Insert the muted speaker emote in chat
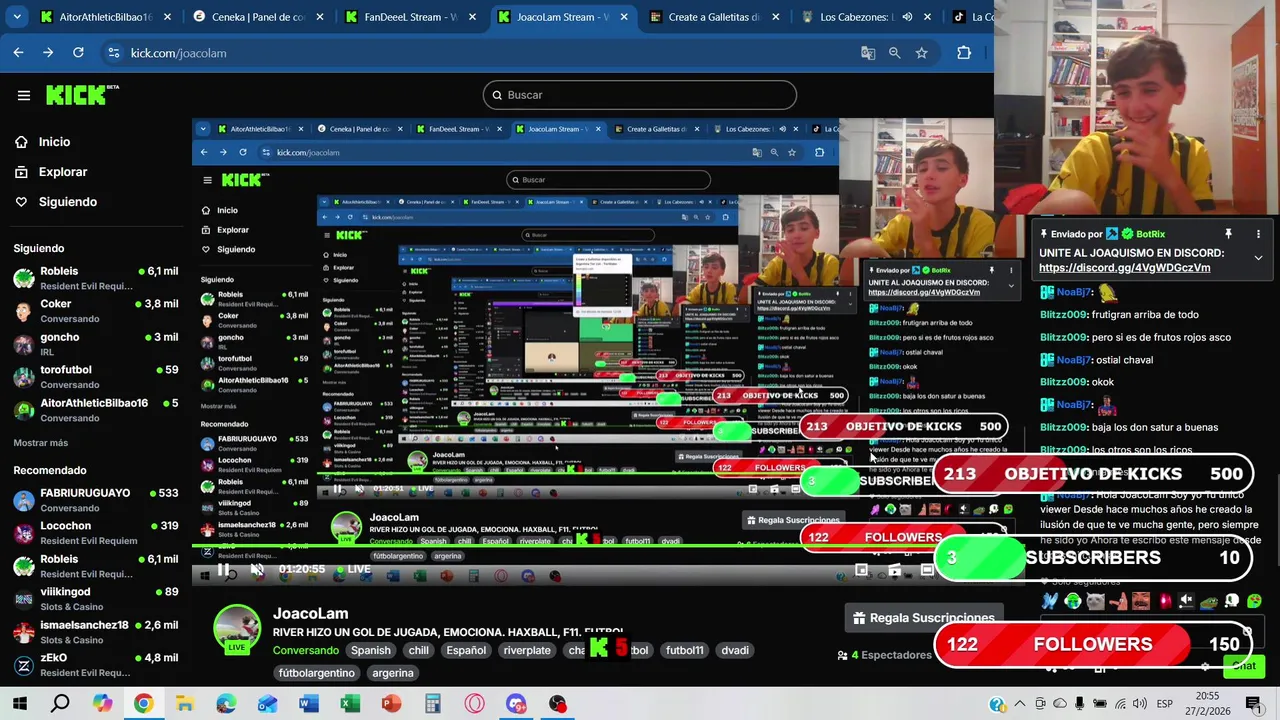 click(1186, 601)
